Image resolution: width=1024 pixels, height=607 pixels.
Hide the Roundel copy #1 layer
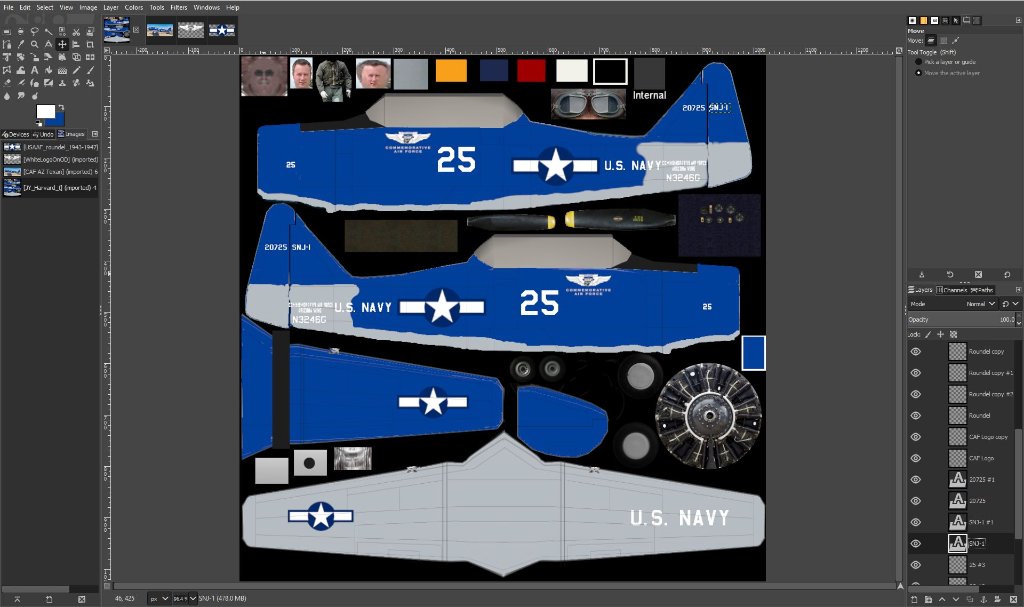point(916,373)
